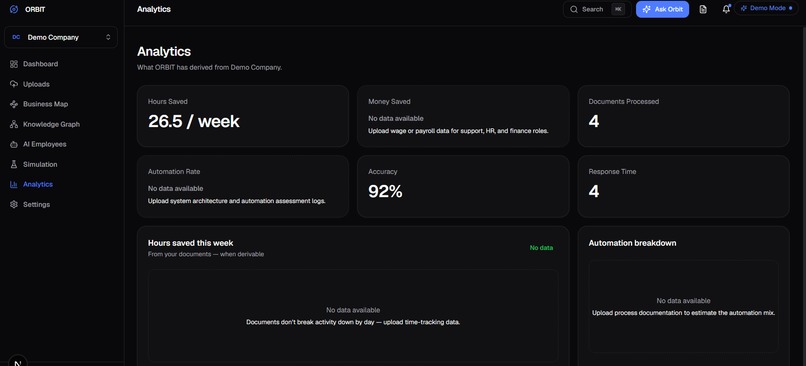This screenshot has height=366, width=806.
Task: Click the Money Saved card
Action: 463,116
